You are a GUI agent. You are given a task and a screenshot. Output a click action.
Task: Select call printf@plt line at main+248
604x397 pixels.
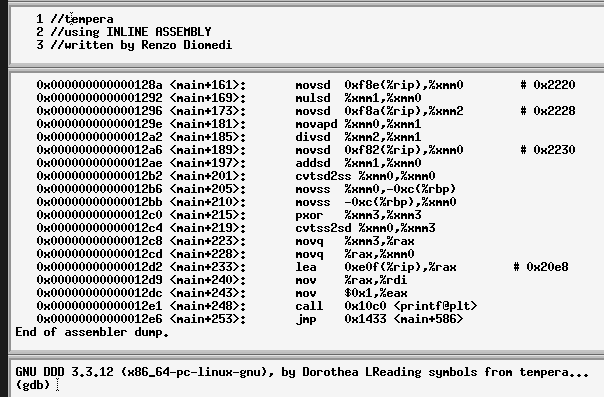257,306
